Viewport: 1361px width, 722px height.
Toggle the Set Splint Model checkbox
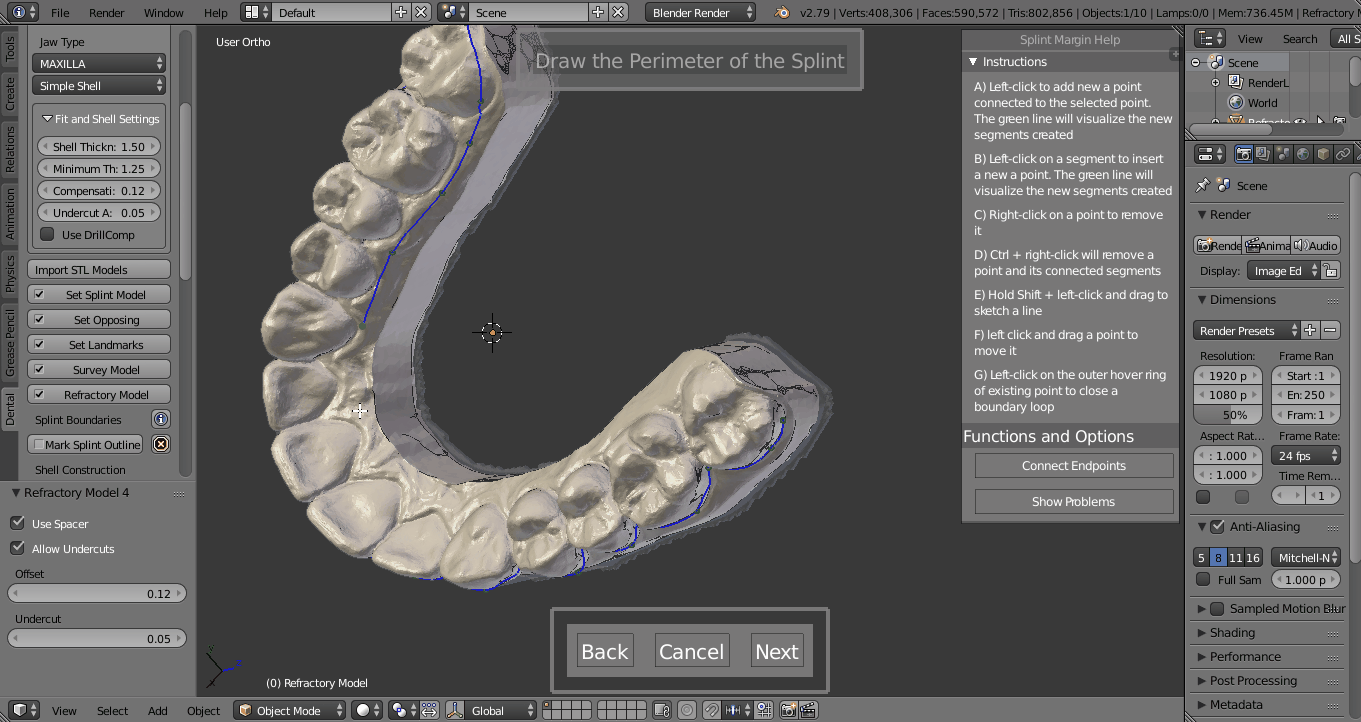point(39,294)
